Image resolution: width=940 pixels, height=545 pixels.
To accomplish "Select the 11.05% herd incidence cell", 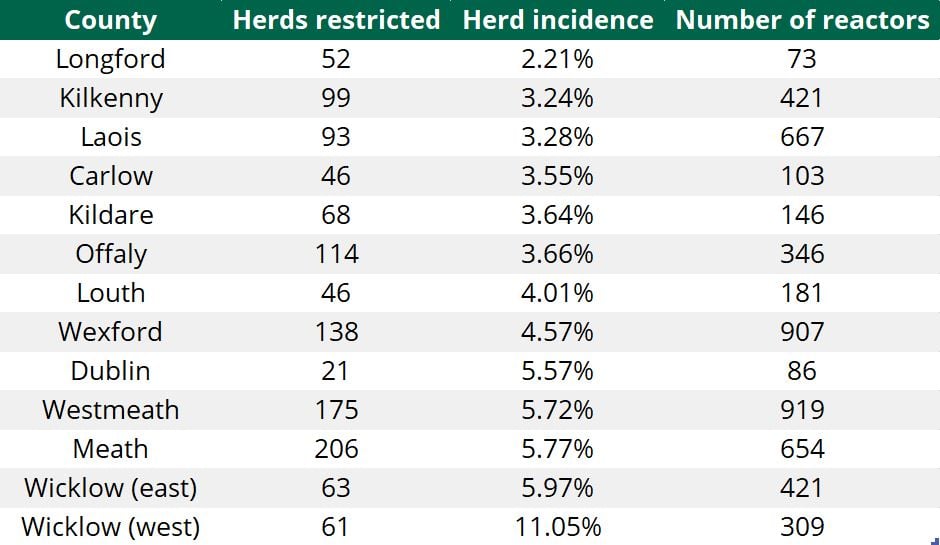I will (x=558, y=527).
